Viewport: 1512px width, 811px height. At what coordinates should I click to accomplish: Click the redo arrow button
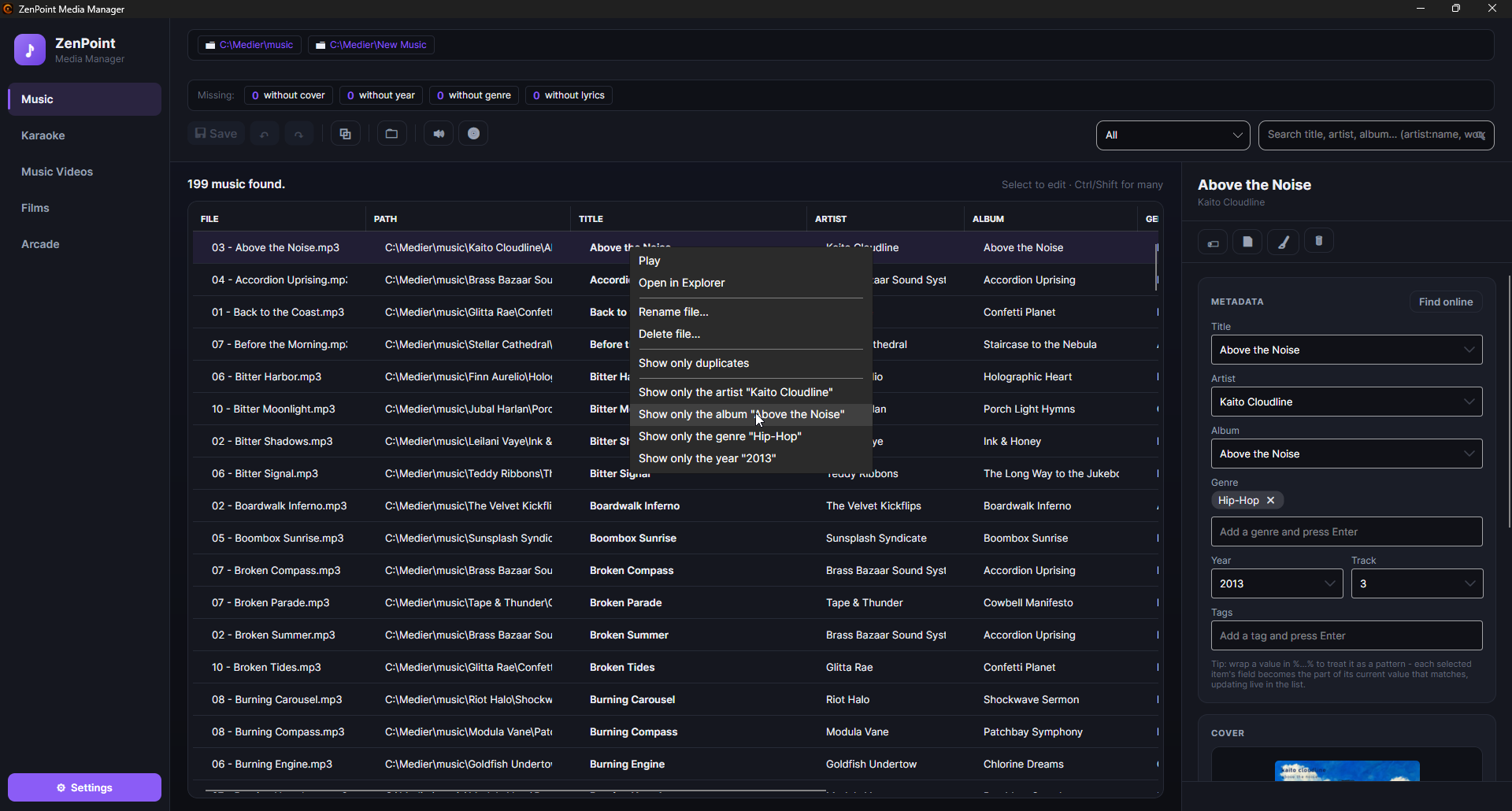click(x=299, y=134)
